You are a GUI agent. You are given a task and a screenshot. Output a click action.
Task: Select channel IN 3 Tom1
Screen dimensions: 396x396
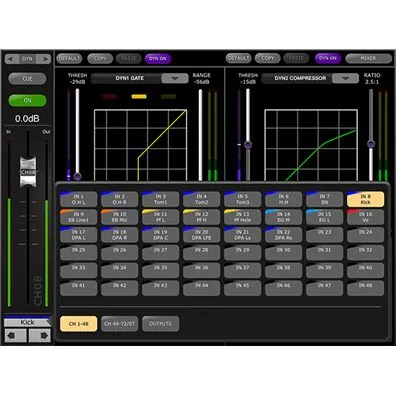(160, 199)
